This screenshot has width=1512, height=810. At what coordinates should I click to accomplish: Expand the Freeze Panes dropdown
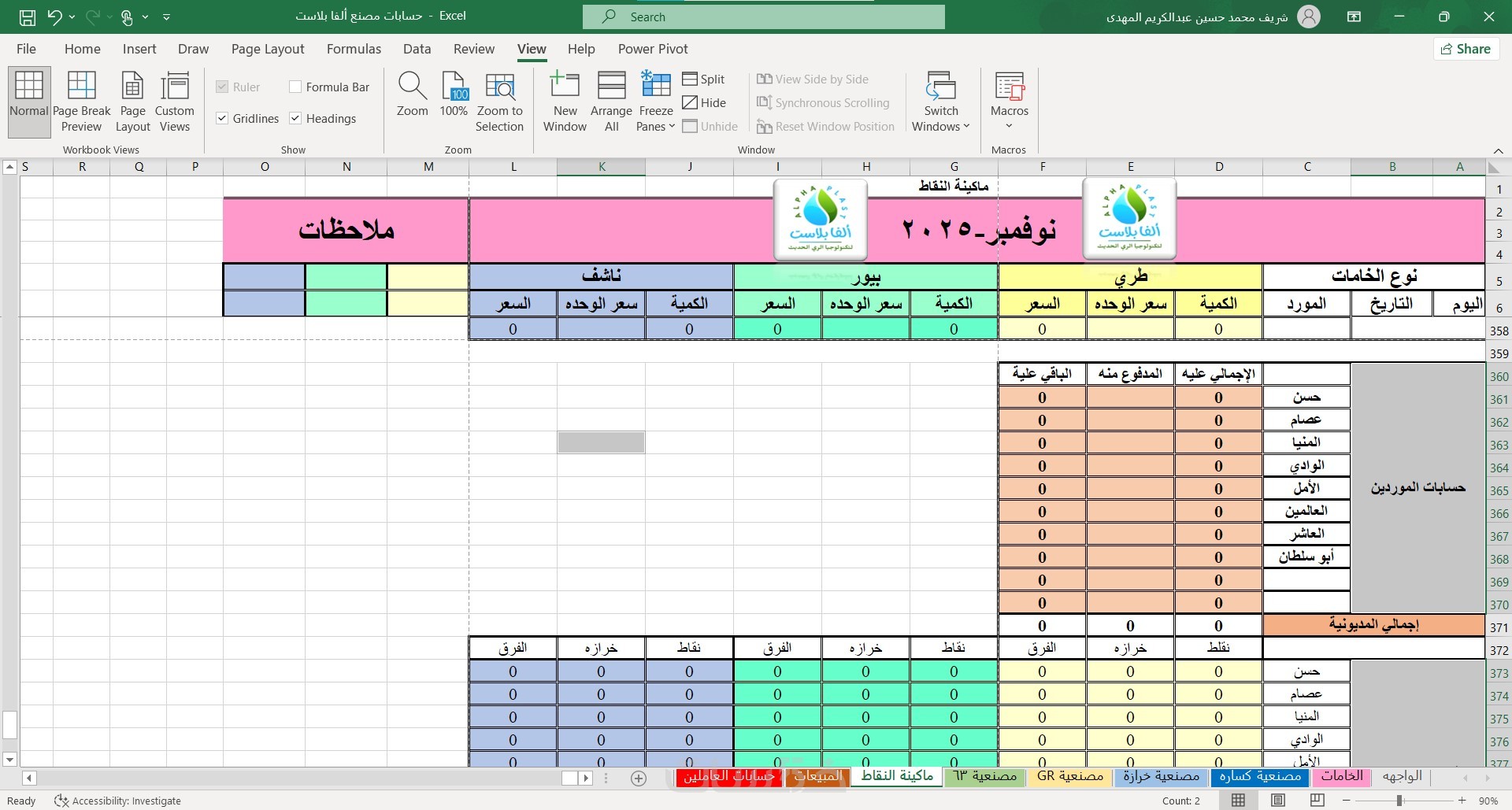click(671, 127)
